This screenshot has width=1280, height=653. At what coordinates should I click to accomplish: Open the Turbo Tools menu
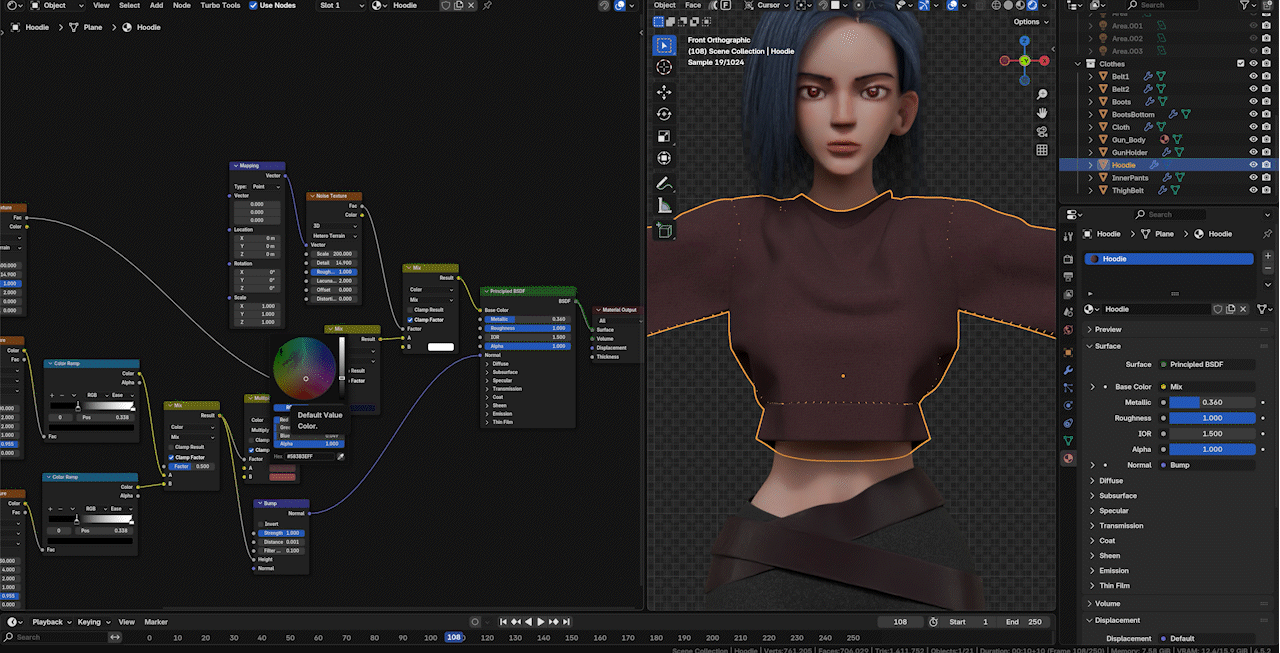click(220, 5)
